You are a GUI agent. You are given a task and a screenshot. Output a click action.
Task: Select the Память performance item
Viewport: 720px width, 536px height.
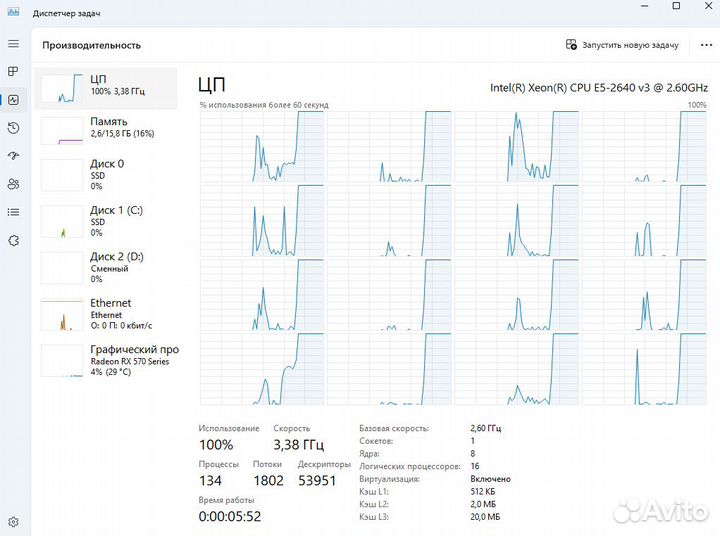[x=106, y=128]
